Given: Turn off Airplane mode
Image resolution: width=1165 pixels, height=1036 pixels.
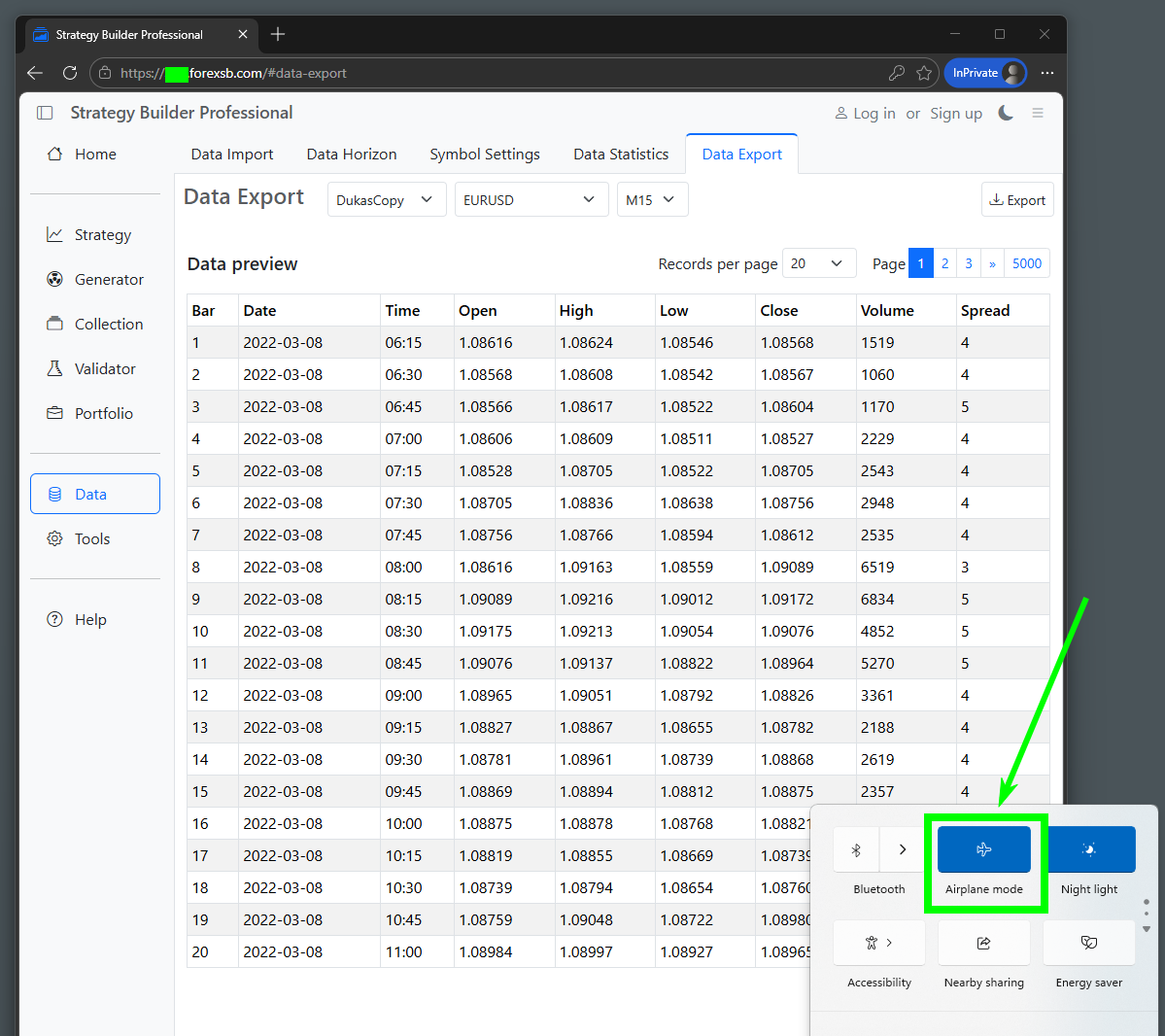Looking at the screenshot, I should 983,850.
